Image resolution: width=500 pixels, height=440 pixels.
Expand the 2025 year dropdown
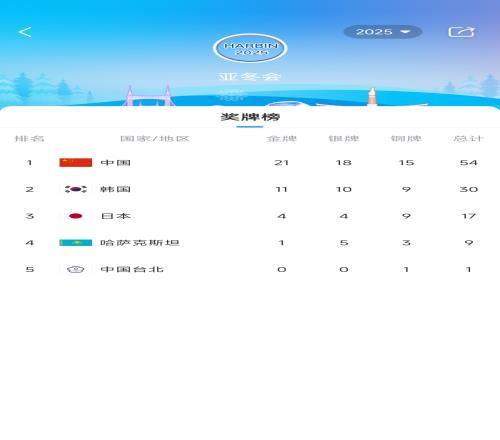point(383,32)
